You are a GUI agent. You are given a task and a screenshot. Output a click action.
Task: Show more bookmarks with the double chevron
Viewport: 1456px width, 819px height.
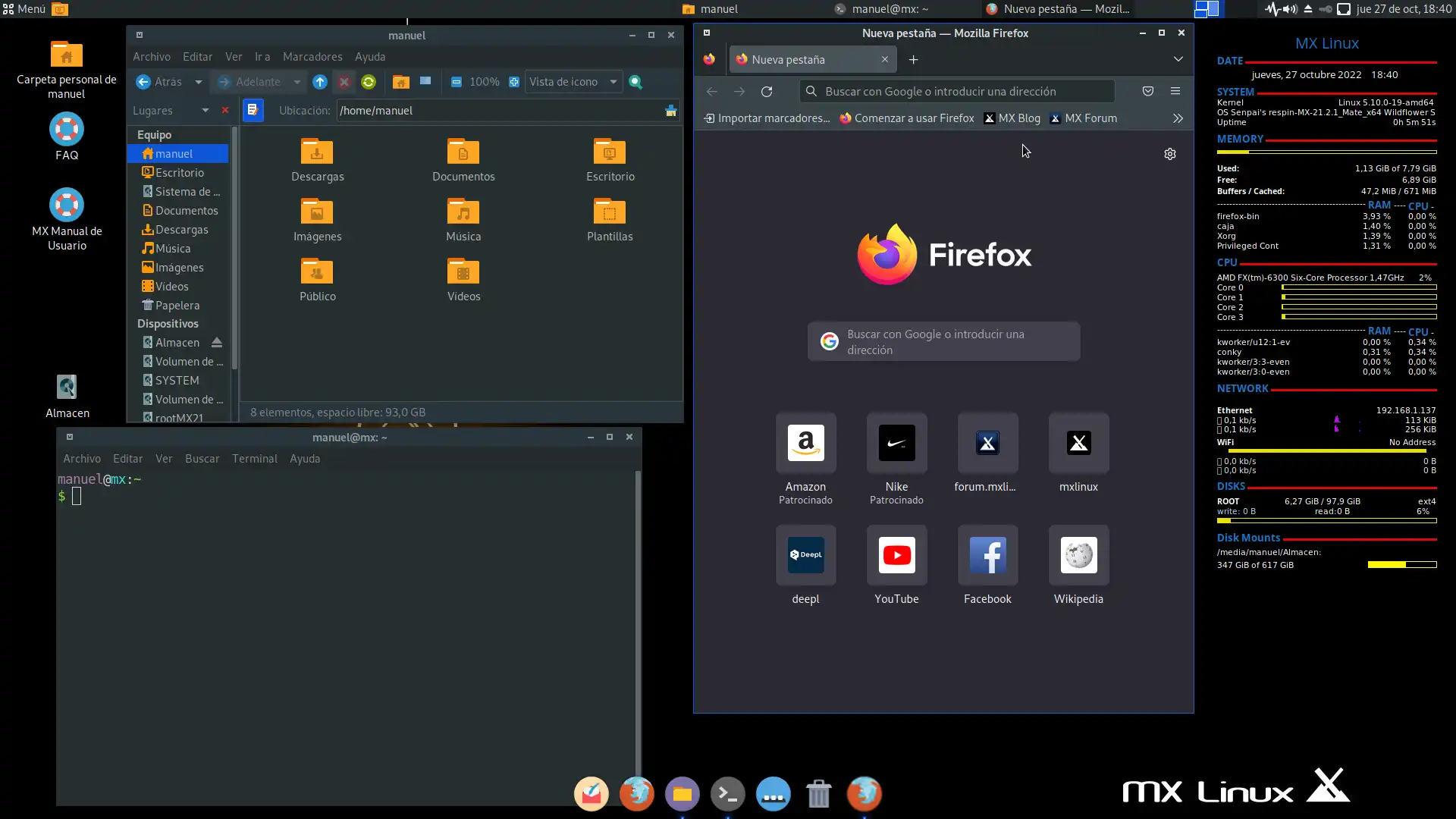[x=1178, y=118]
